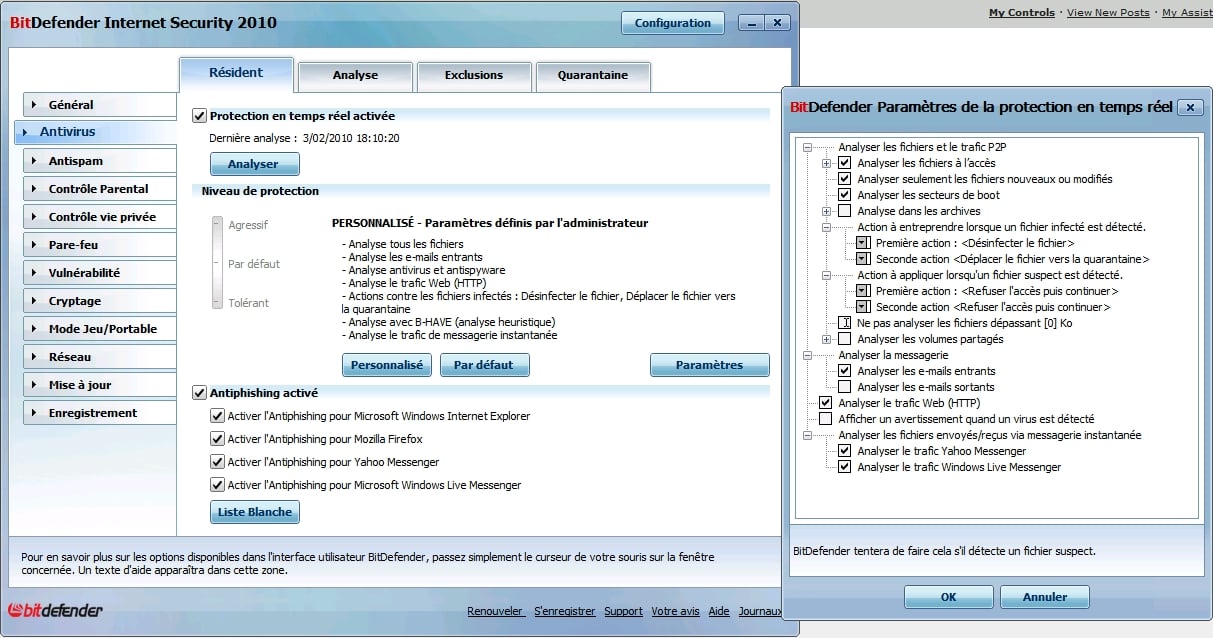Viewport: 1213px width, 638px height.
Task: Enable Analyser les e-mails sortants
Action: [x=845, y=387]
